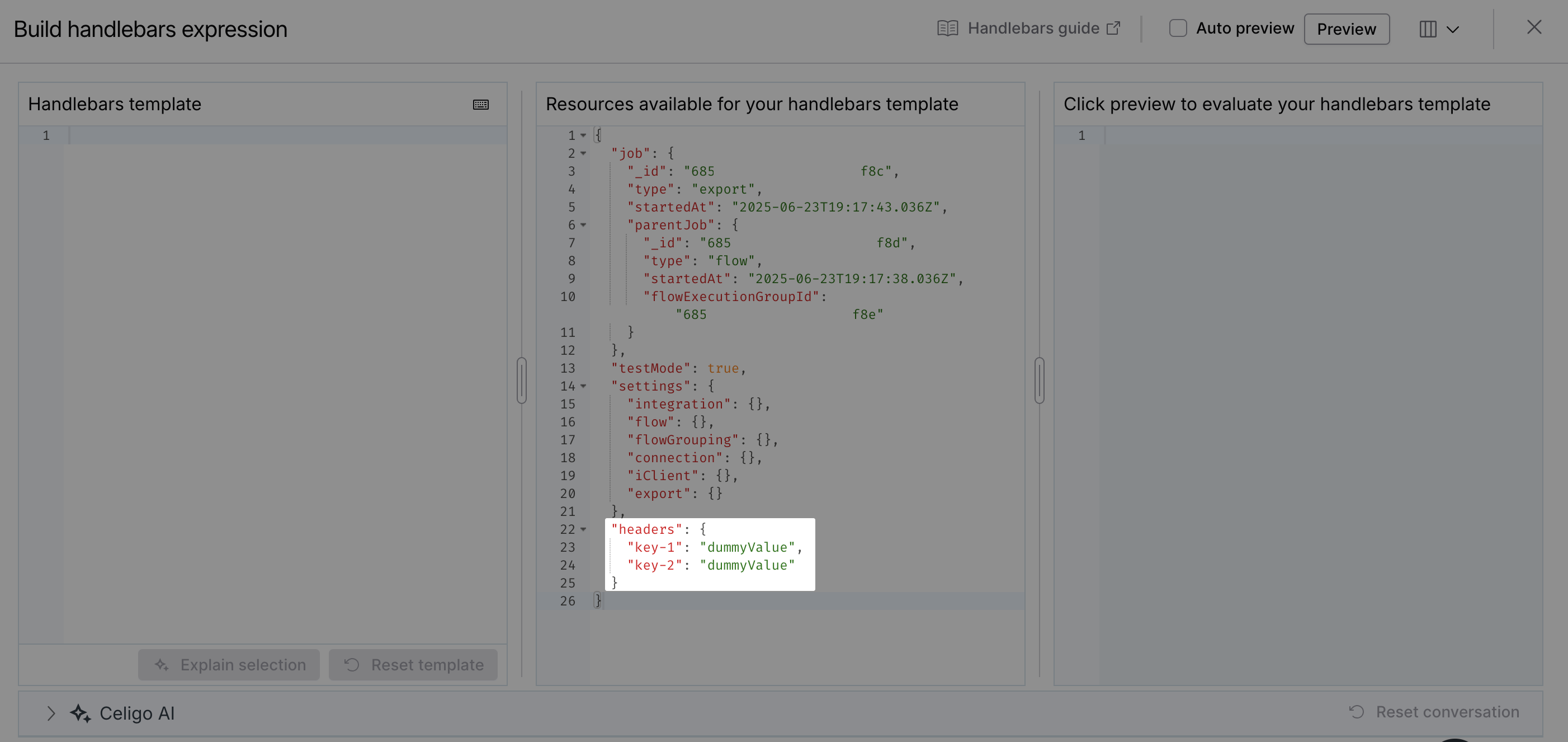Screen dimensions: 1568x742
Task: Click the "key-2" header entry
Action: point(711,565)
